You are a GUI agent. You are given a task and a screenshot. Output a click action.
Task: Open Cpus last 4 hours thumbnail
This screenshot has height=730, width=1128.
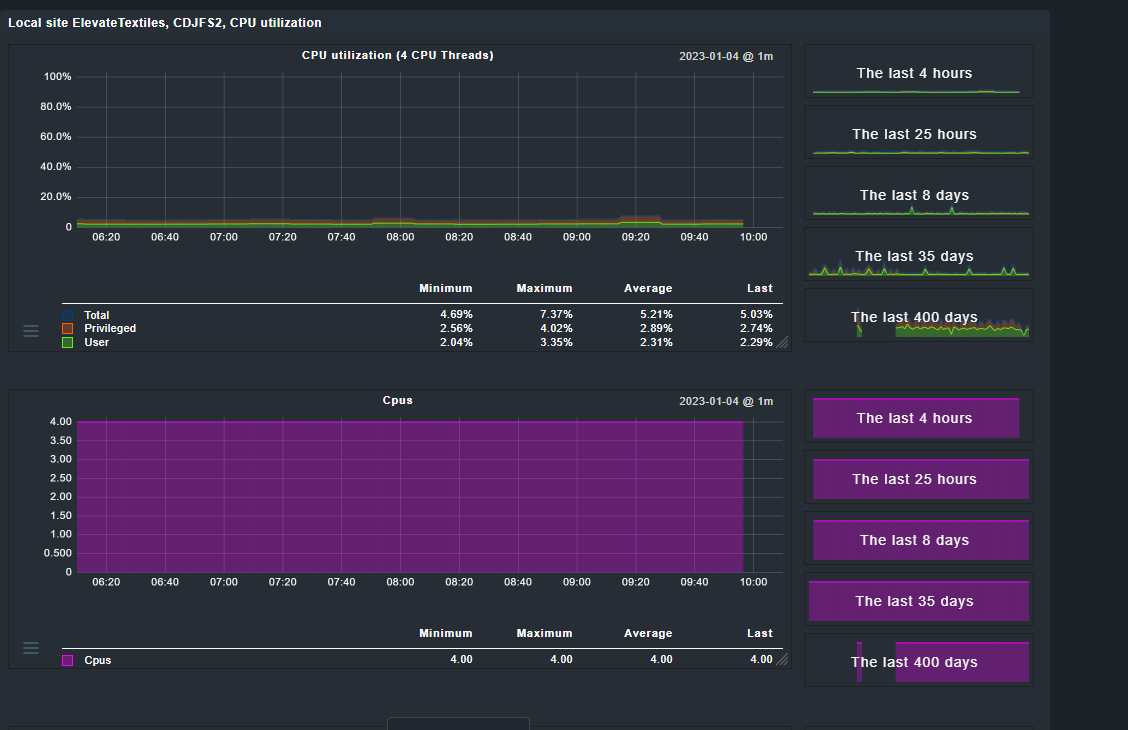tap(919, 416)
